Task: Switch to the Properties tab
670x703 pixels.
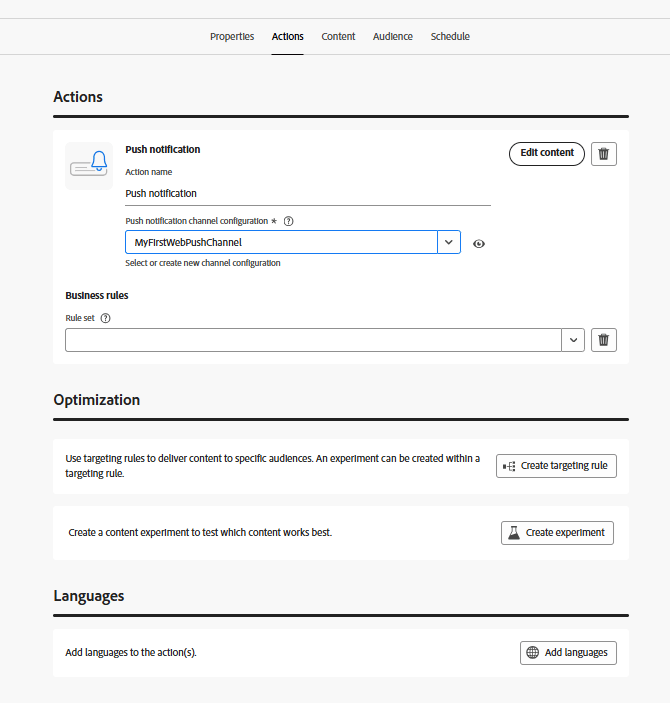Action: click(x=232, y=37)
